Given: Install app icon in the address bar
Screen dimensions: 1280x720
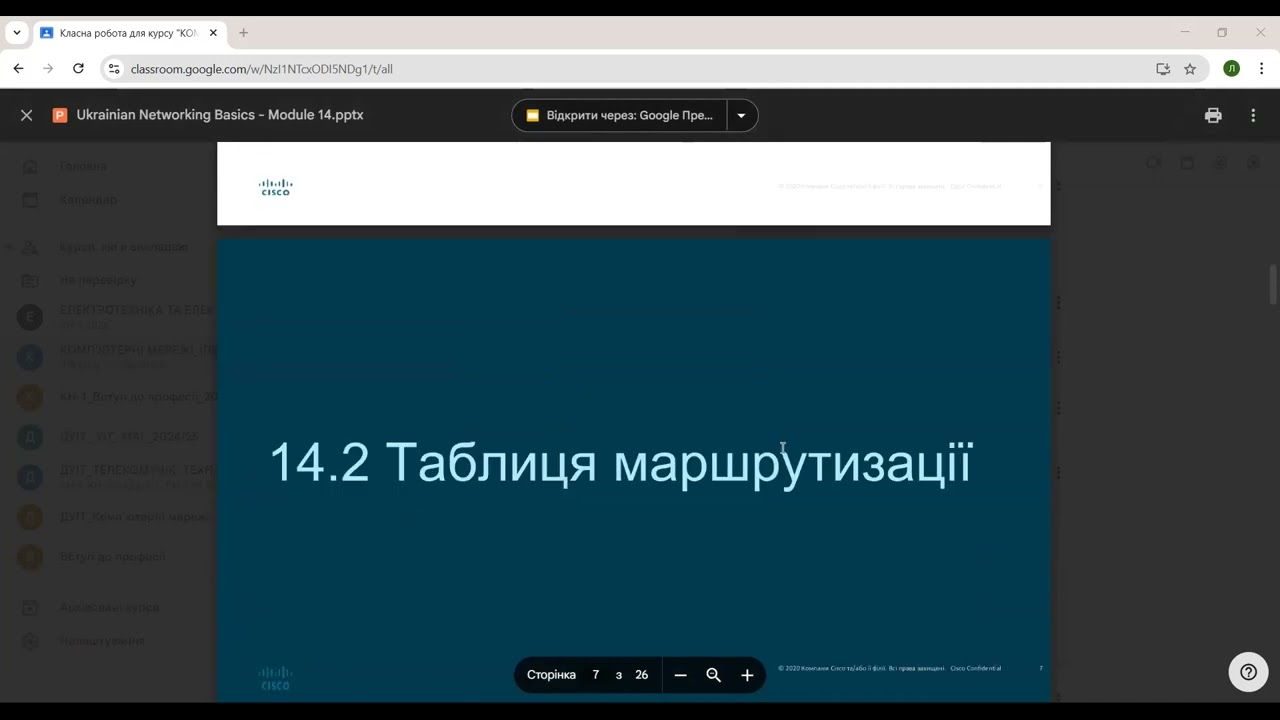Looking at the screenshot, I should (1163, 69).
